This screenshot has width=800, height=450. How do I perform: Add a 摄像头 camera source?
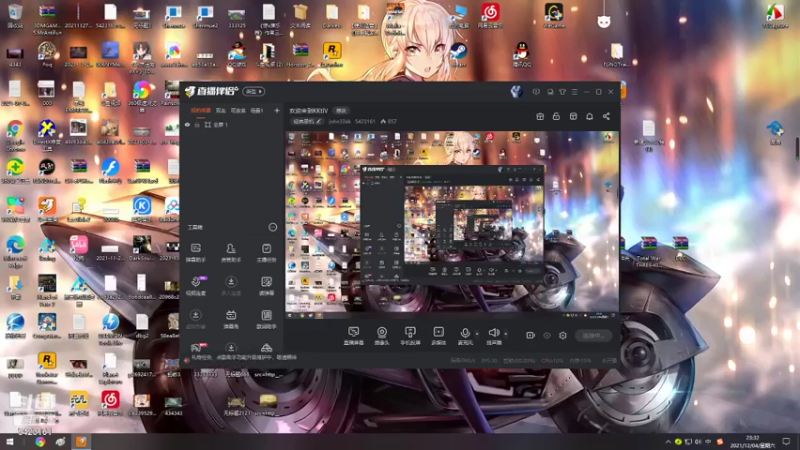tap(382, 336)
